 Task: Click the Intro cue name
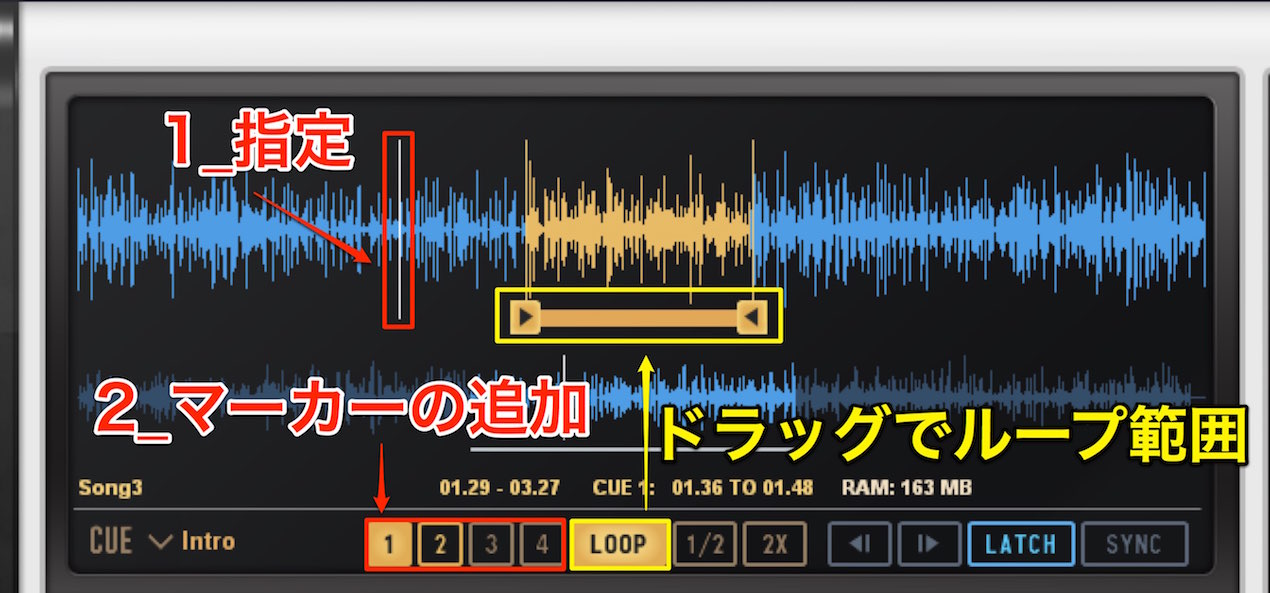click(x=208, y=542)
